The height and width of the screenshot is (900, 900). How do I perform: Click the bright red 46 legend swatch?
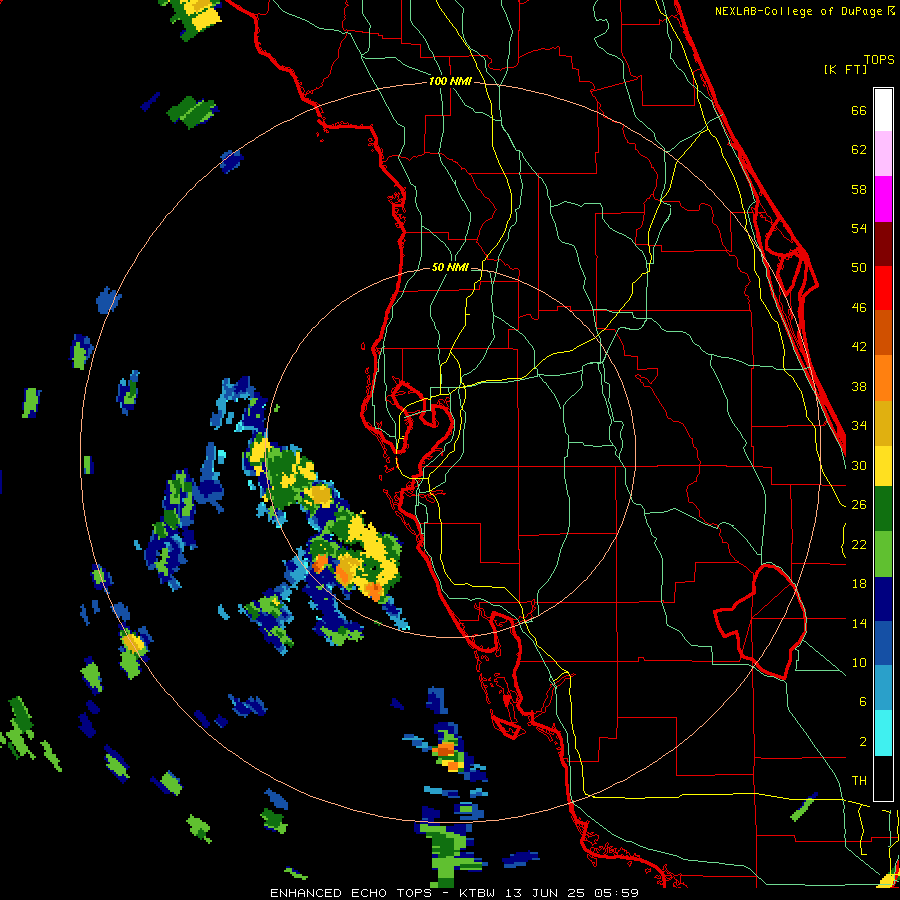click(883, 288)
